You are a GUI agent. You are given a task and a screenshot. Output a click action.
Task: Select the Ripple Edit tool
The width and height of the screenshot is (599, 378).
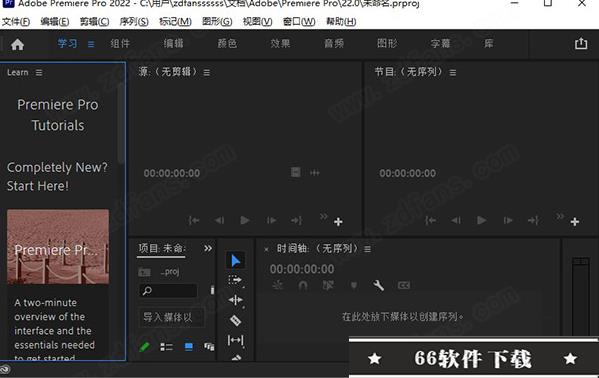coord(235,300)
